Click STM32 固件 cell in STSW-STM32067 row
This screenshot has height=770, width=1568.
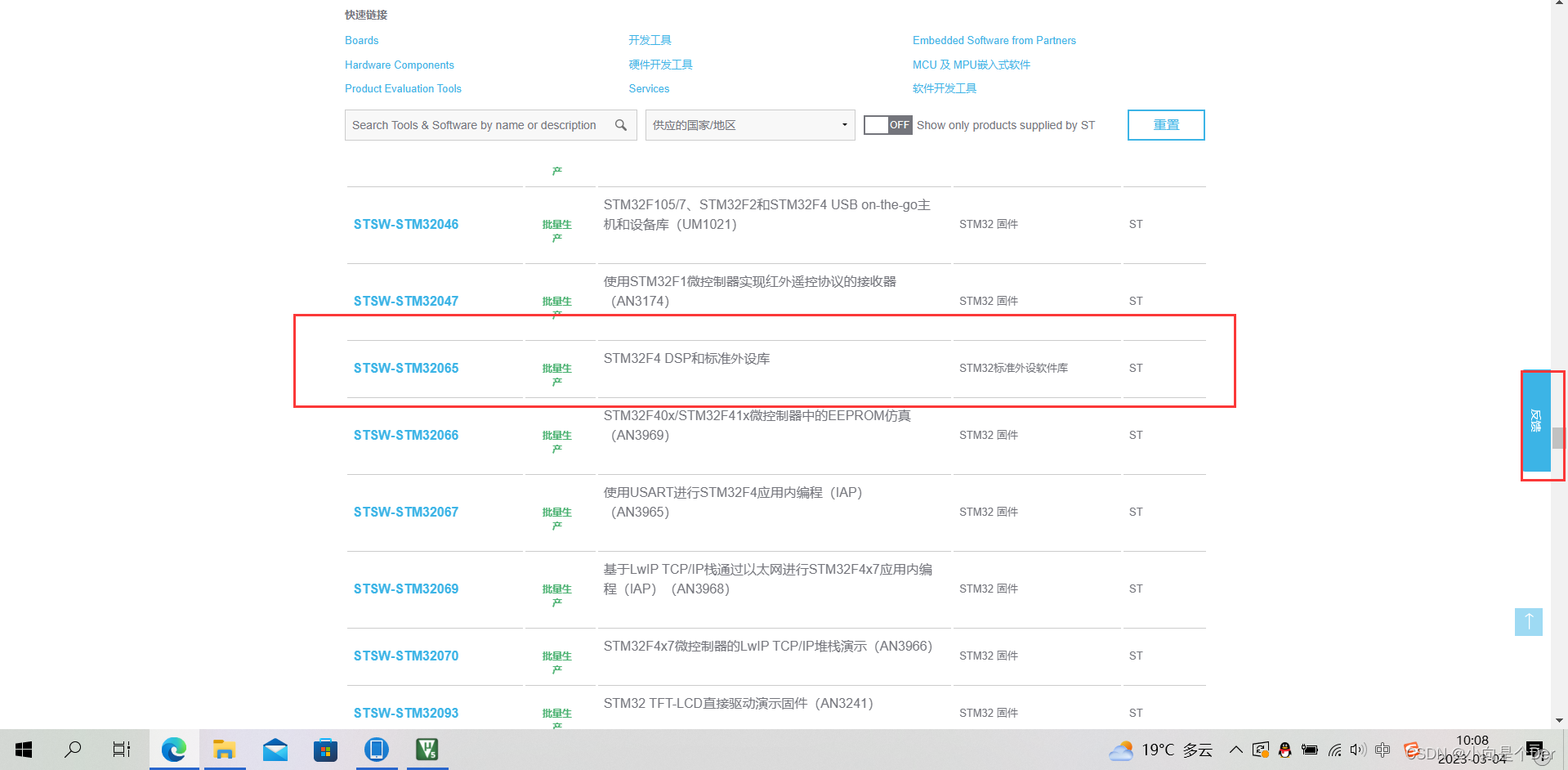click(x=989, y=512)
